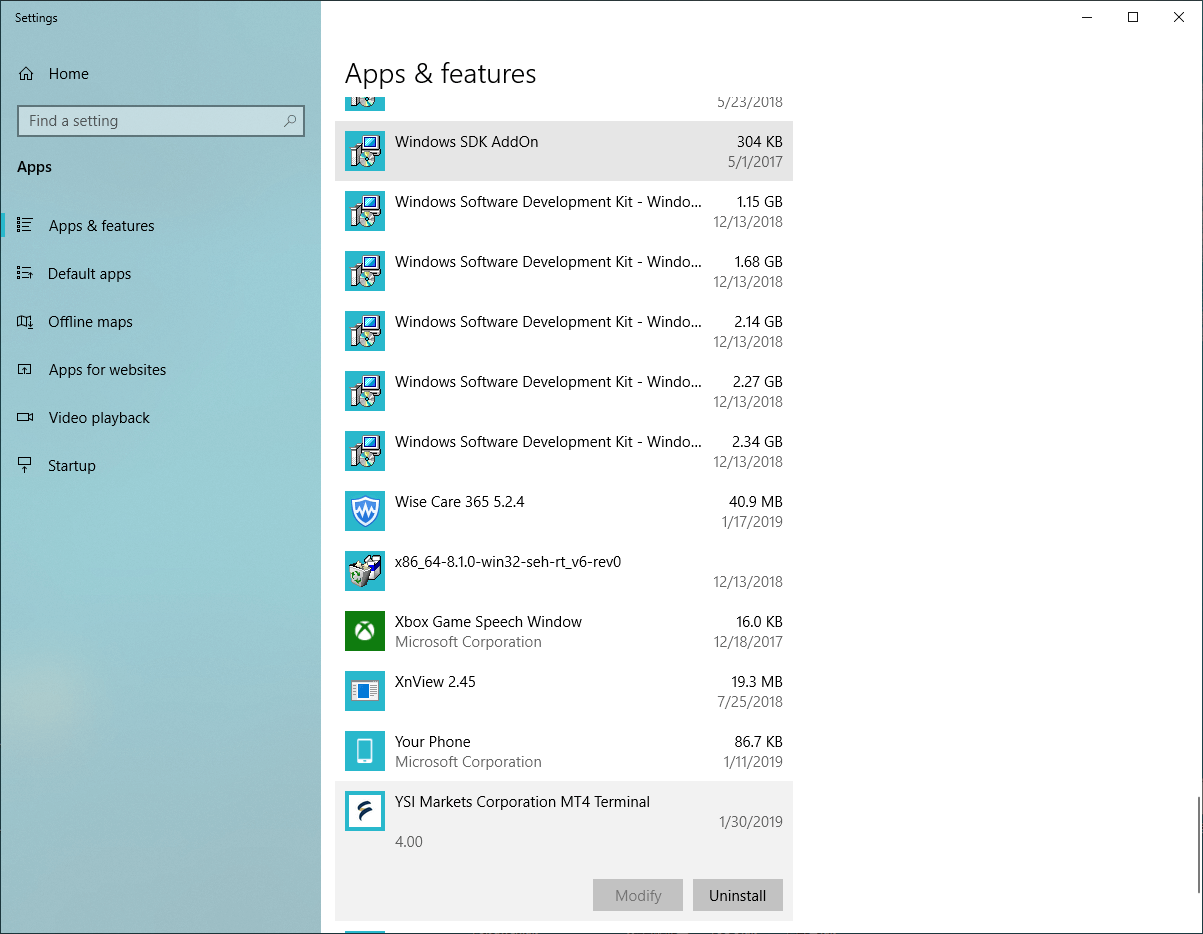This screenshot has height=934, width=1203.
Task: Click the 40.9 MB size value
Action: tap(756, 502)
